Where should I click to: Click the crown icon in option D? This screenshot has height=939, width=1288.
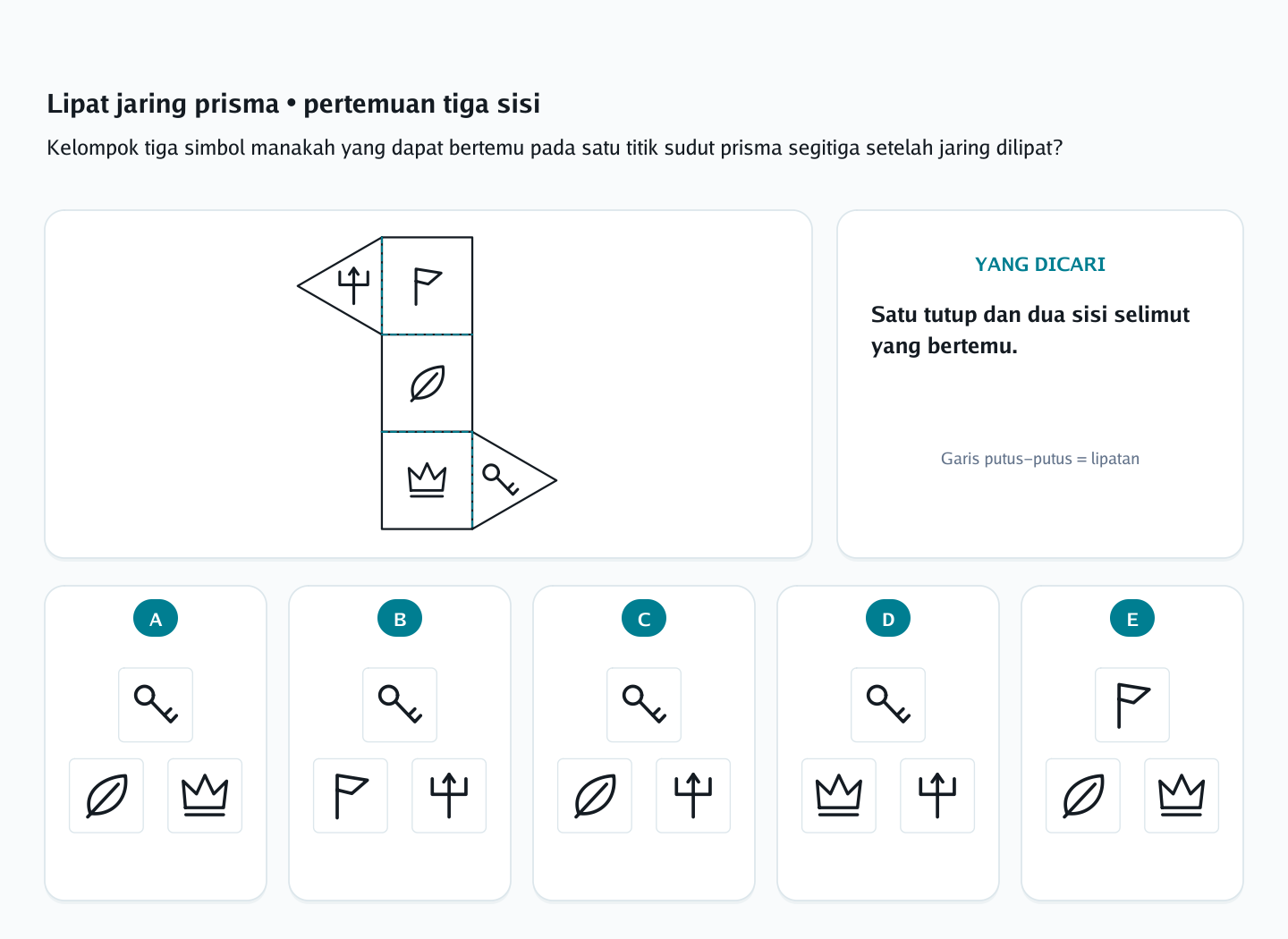839,796
